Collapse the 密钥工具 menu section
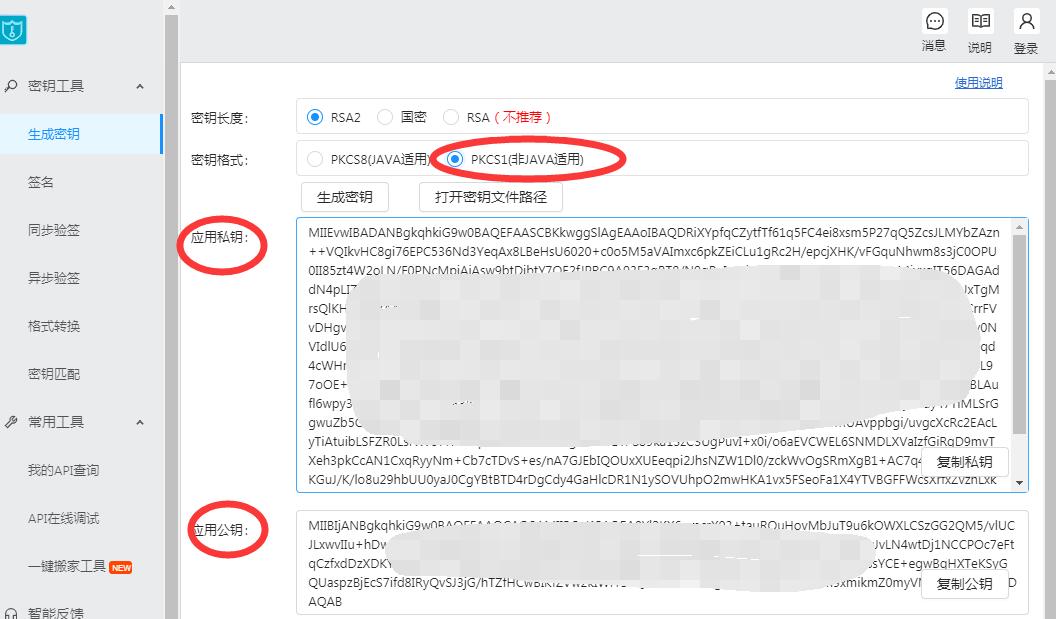Viewport: 1056px width, 619px height. tap(140, 86)
